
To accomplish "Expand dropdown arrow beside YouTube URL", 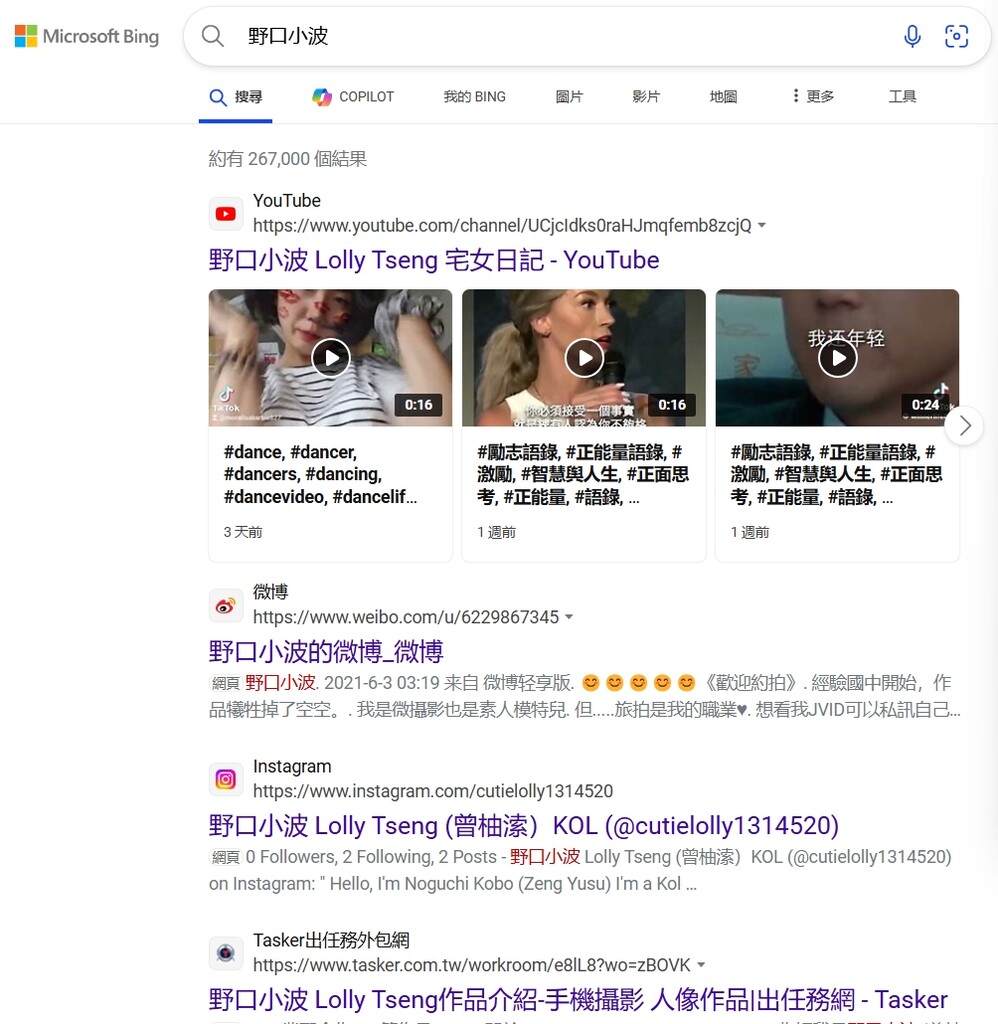I will coord(762,226).
